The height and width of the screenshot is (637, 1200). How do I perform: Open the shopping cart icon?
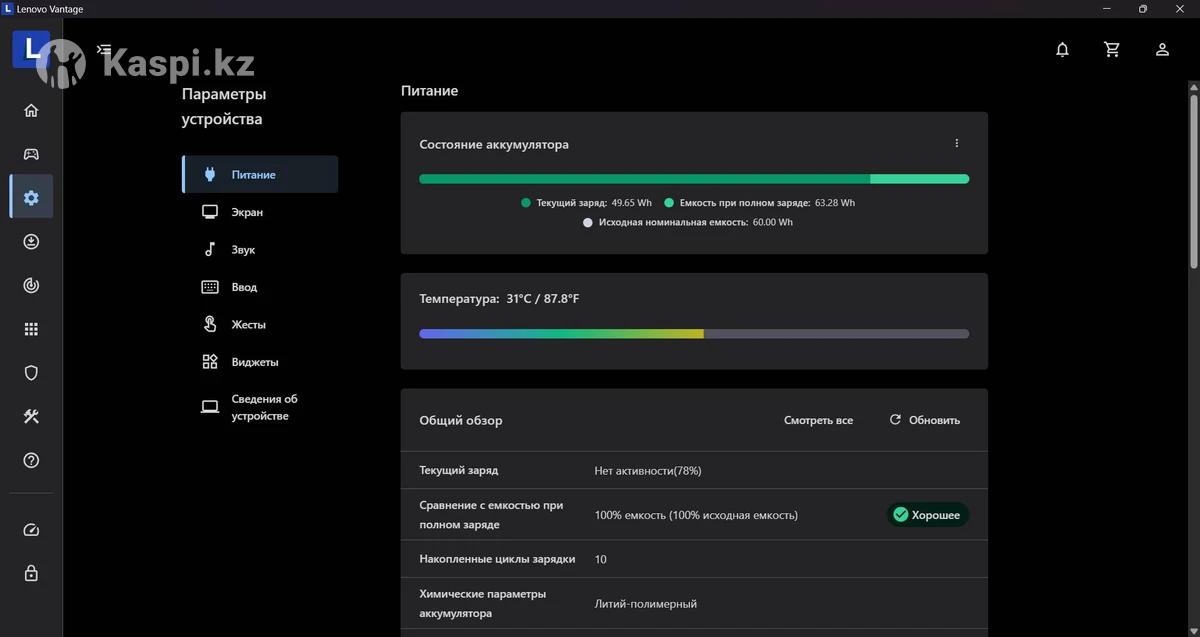click(x=1112, y=49)
